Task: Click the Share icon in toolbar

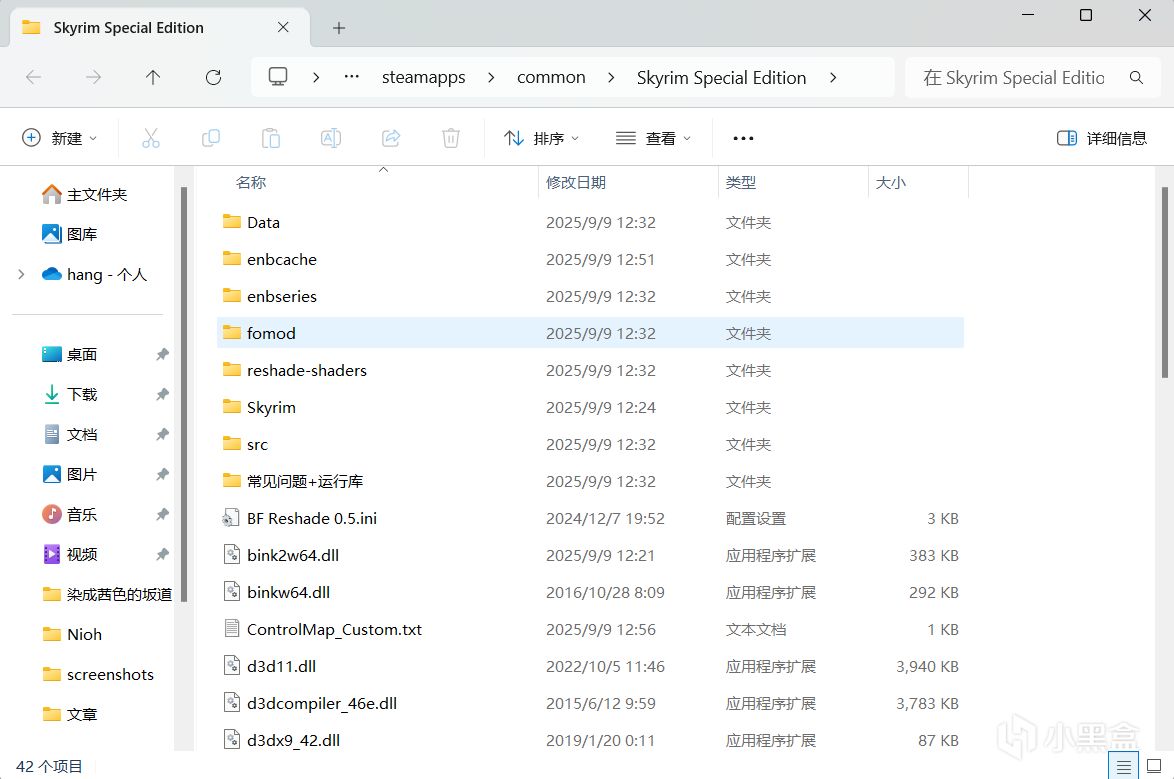Action: tap(391, 138)
